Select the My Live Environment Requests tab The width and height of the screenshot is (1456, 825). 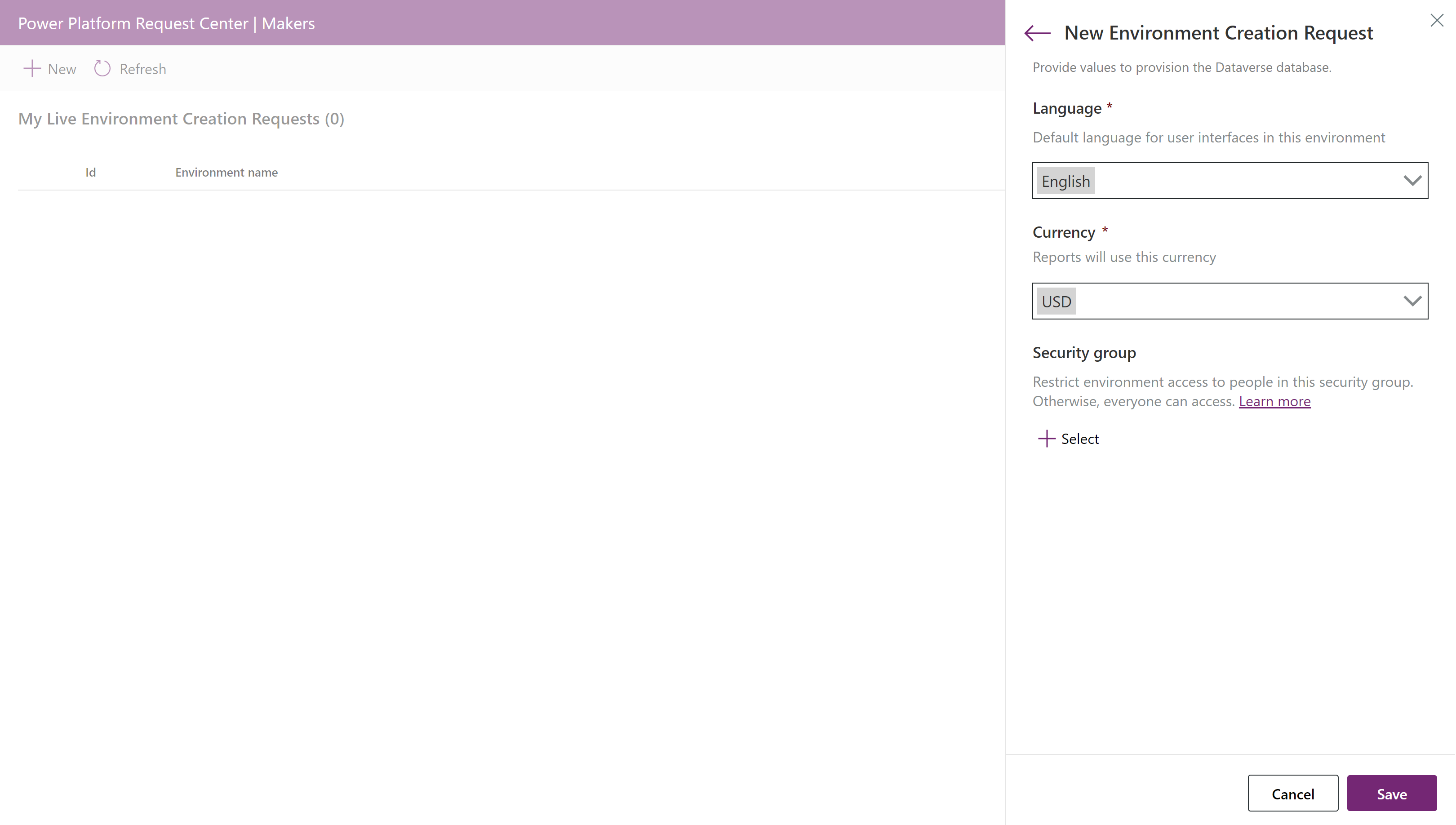[x=181, y=118]
